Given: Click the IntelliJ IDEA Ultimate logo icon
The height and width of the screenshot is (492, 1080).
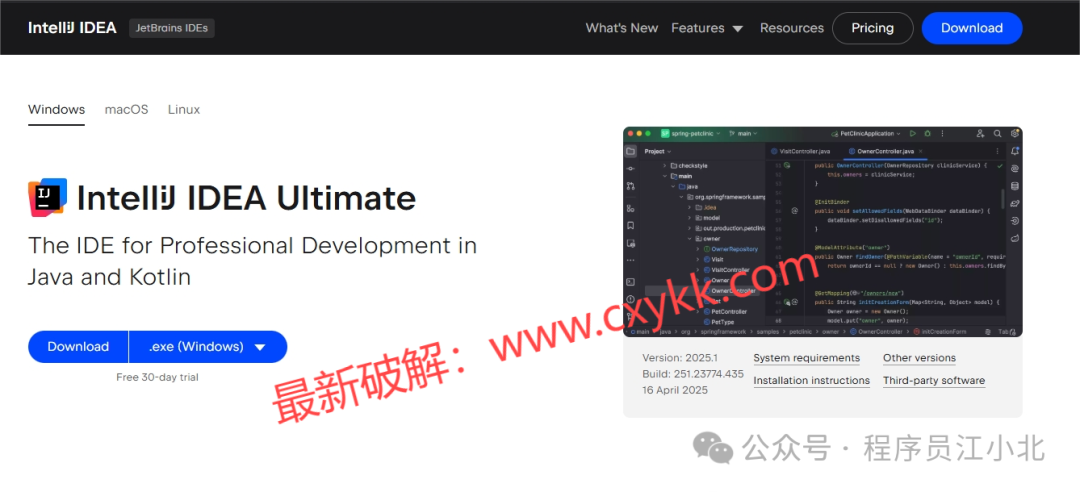Looking at the screenshot, I should (48, 198).
